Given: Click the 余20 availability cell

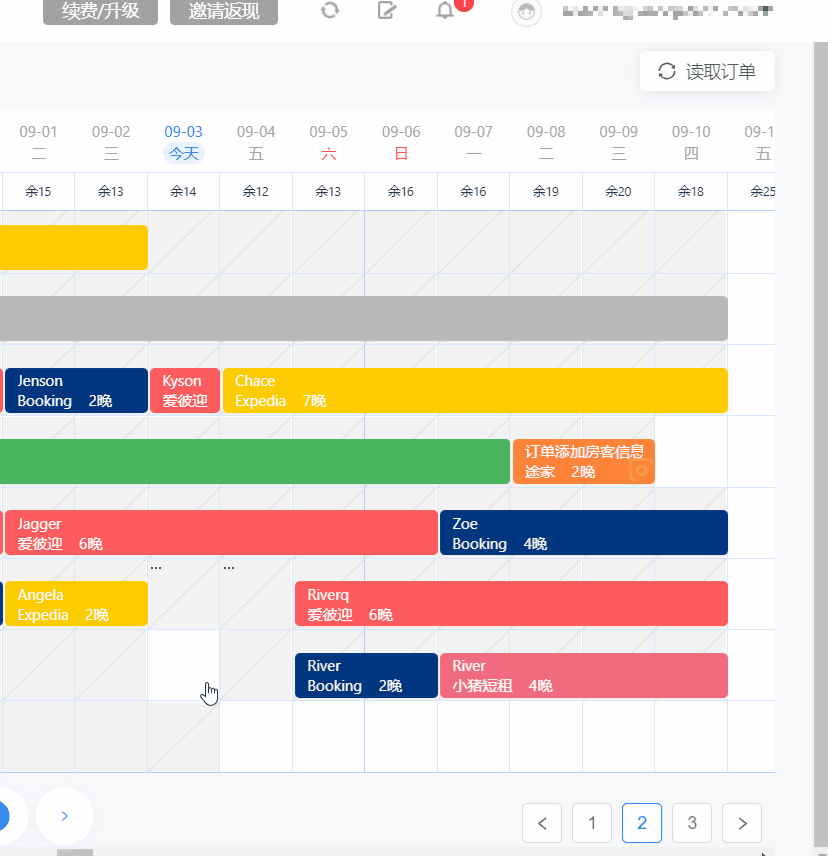Looking at the screenshot, I should [618, 192].
